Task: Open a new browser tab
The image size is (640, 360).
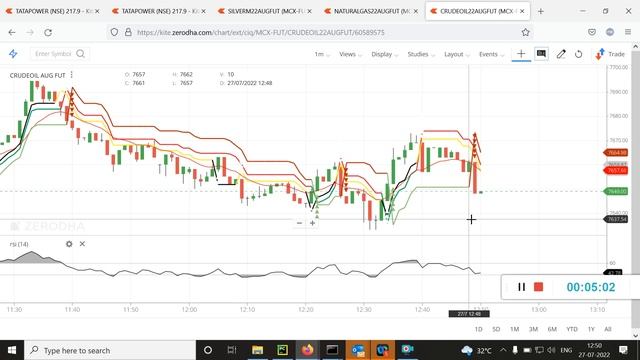Action: pos(540,11)
